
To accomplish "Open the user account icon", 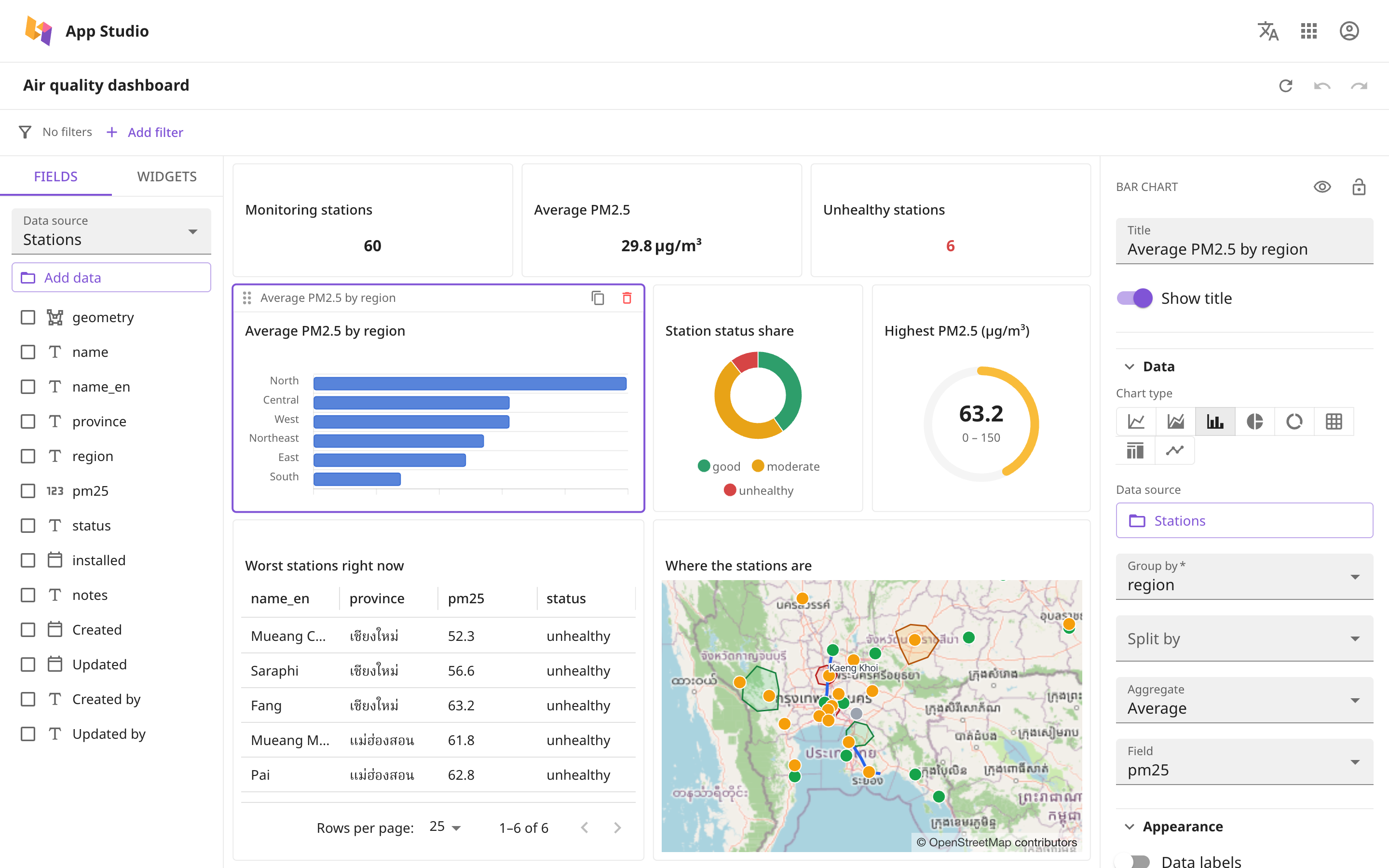I will [x=1349, y=31].
